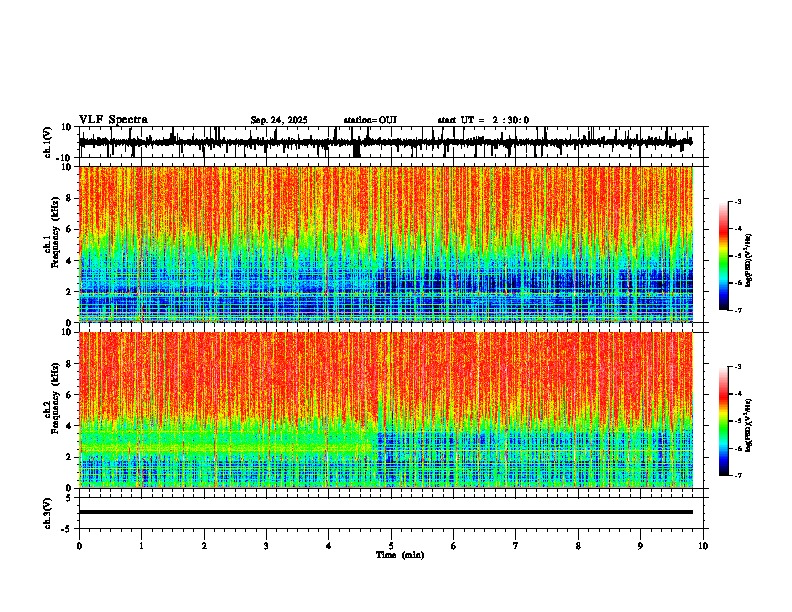Click time axis tick label '4'
The height and width of the screenshot is (612, 792).
329,546
